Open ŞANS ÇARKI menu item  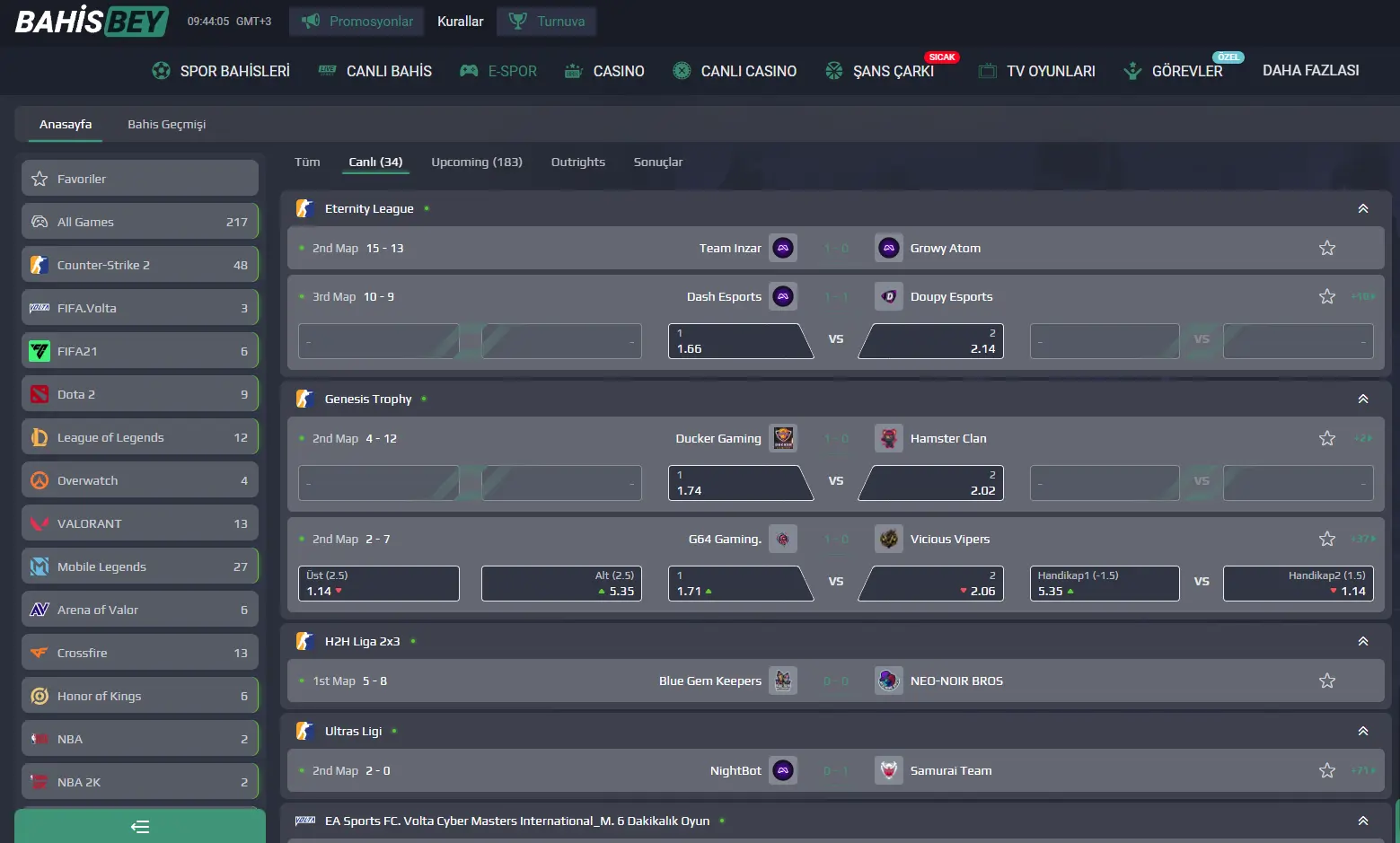click(880, 71)
